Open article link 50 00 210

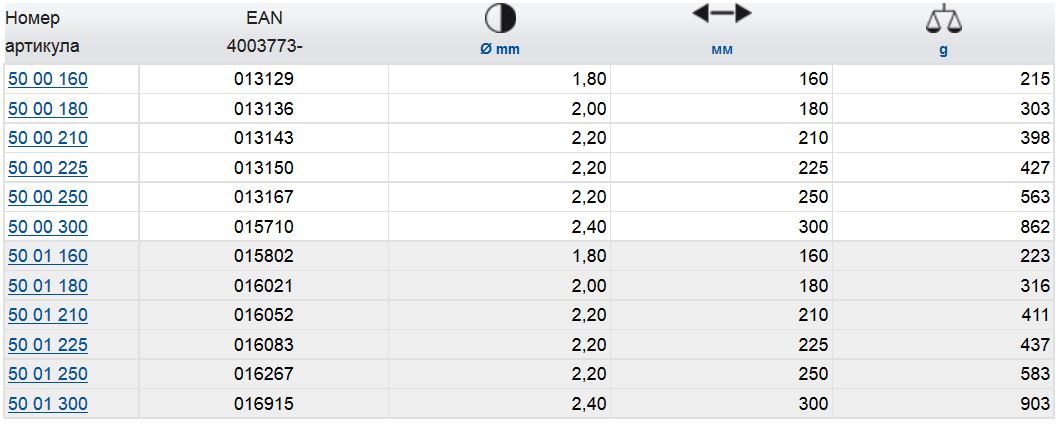(x=48, y=138)
